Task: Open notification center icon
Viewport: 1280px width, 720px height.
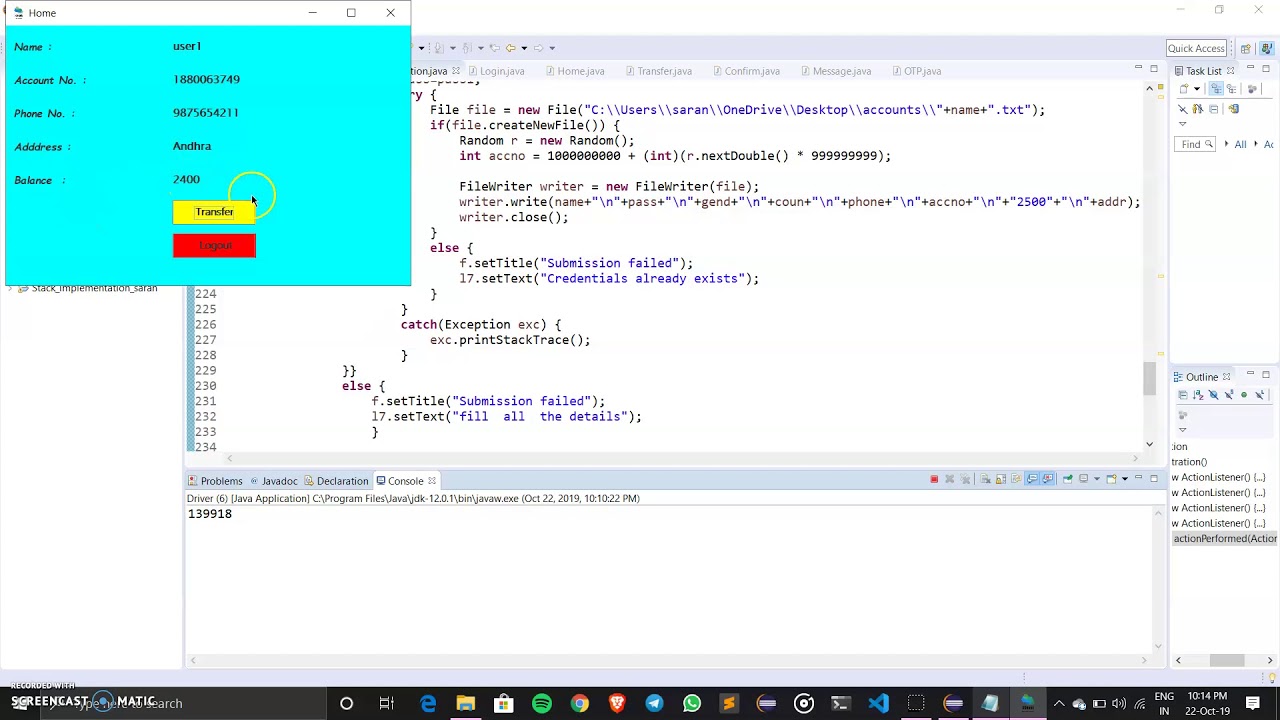Action: coord(1253,704)
